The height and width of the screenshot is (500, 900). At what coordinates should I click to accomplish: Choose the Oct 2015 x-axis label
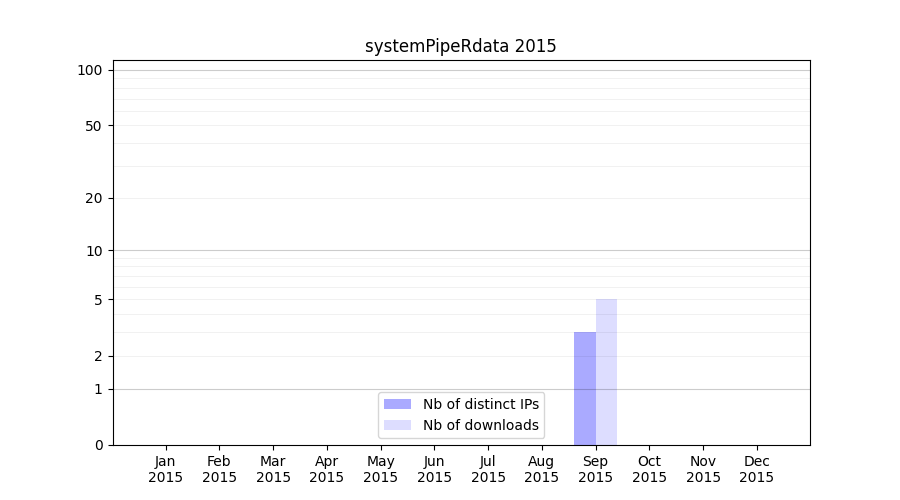tap(649, 469)
